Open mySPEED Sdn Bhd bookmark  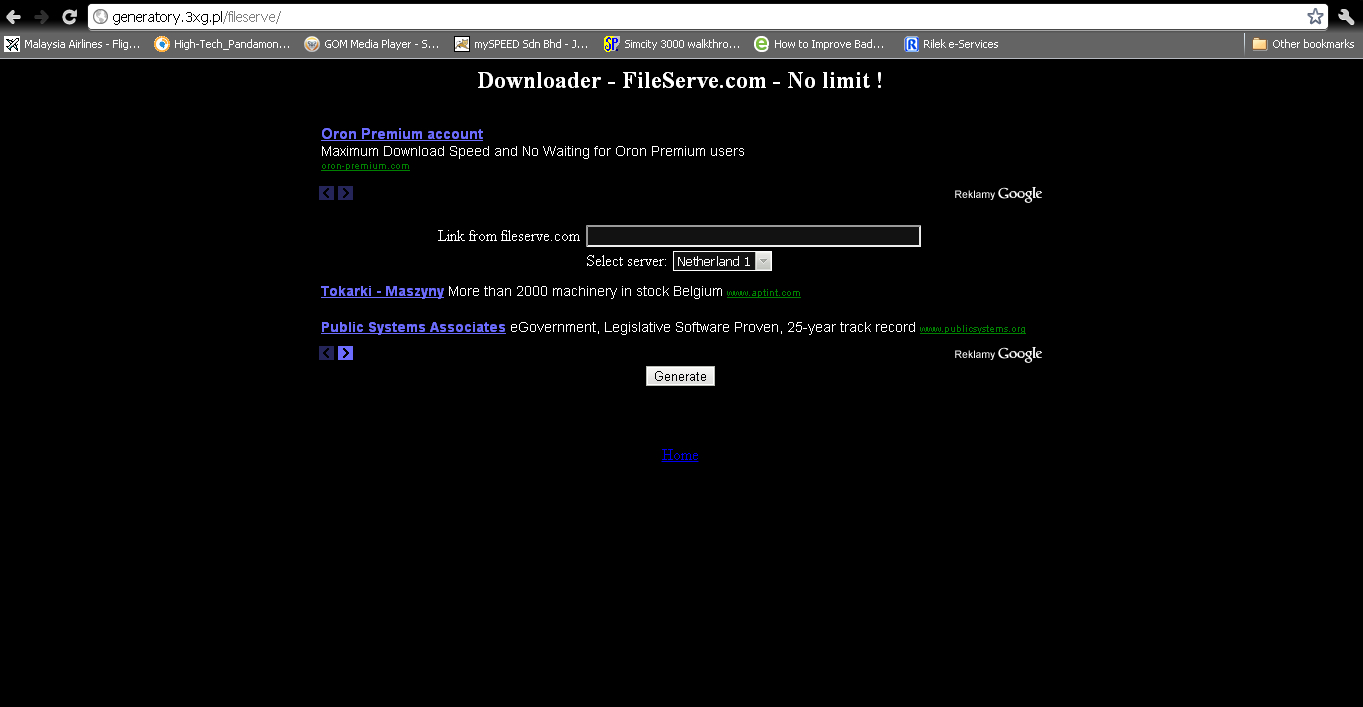tap(522, 44)
